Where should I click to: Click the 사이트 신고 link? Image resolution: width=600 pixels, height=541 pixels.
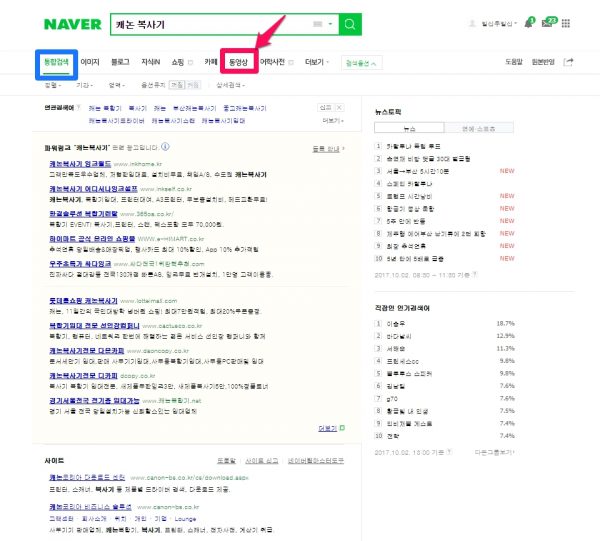click(x=262, y=461)
